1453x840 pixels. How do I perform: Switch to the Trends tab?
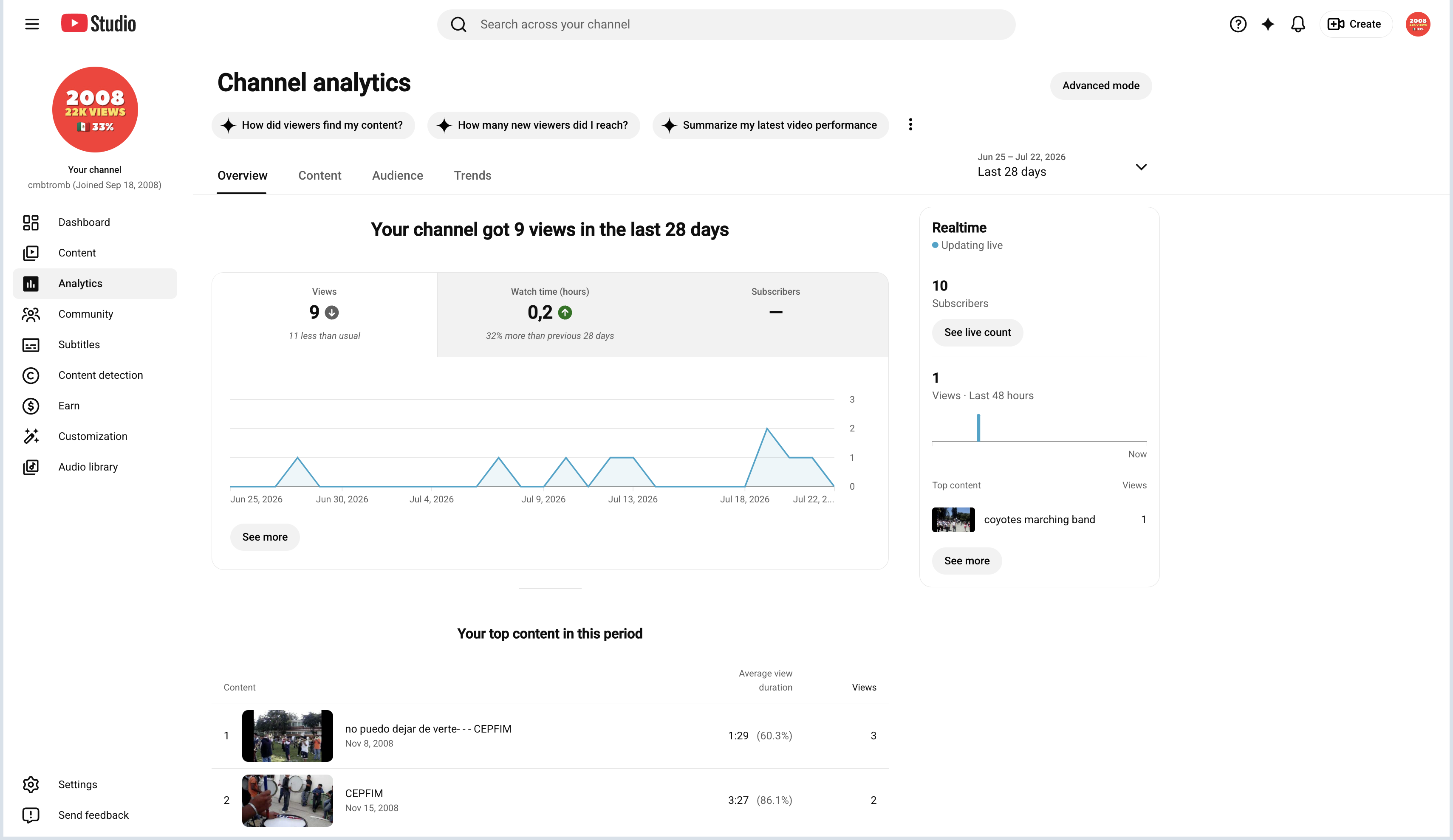click(472, 176)
